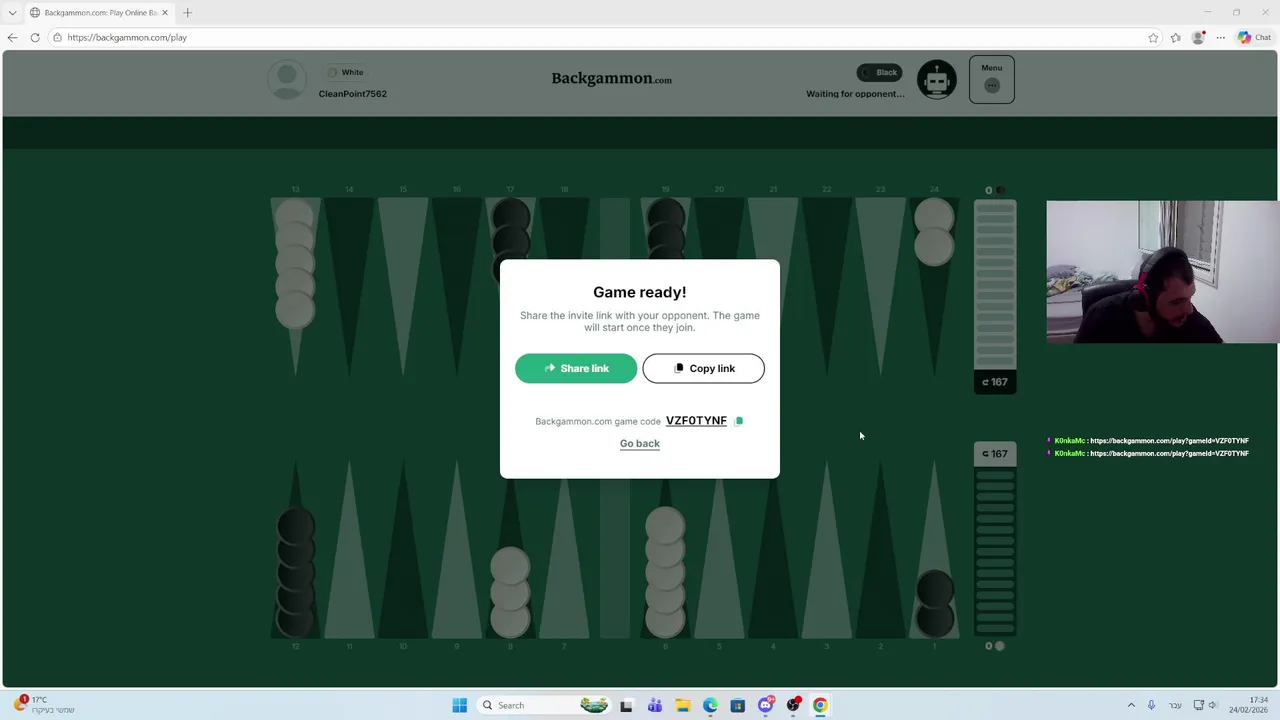The image size is (1280, 720).
Task: Switch to Chrome in taskbar
Action: point(820,705)
